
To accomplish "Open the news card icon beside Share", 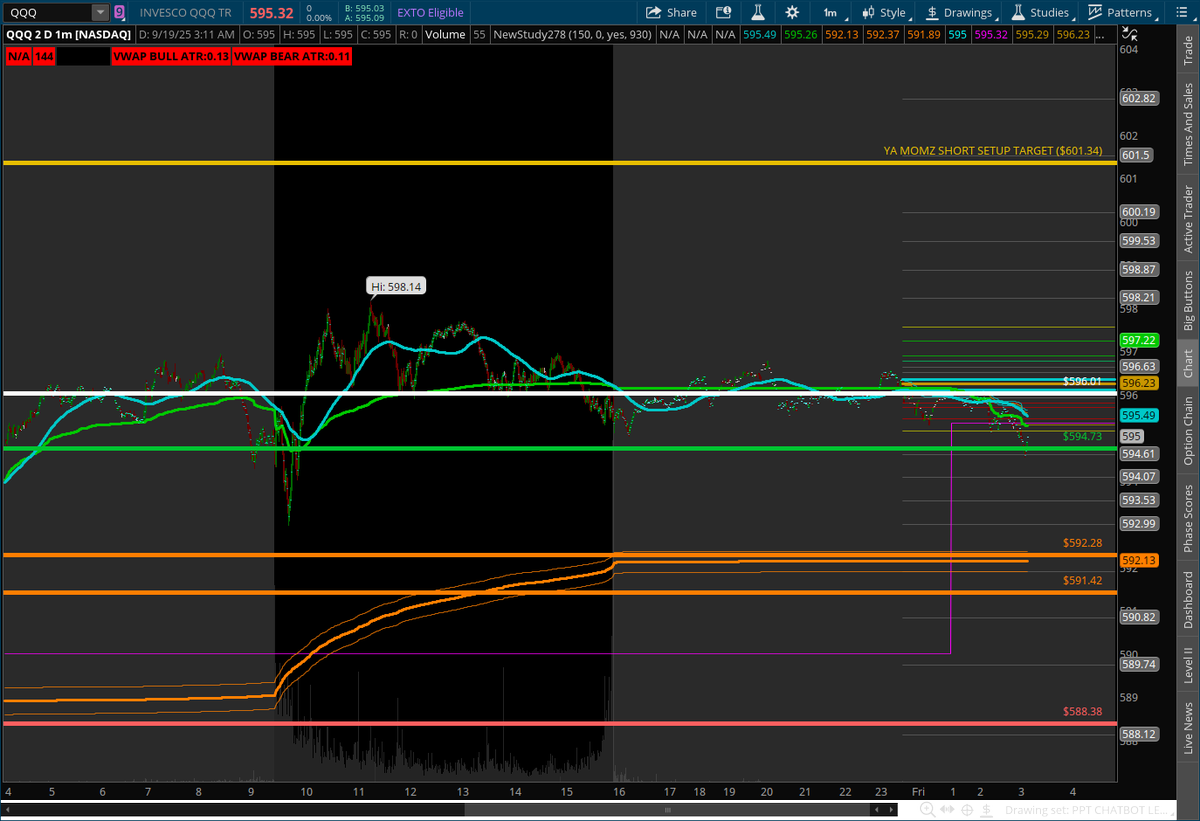I will coord(725,13).
